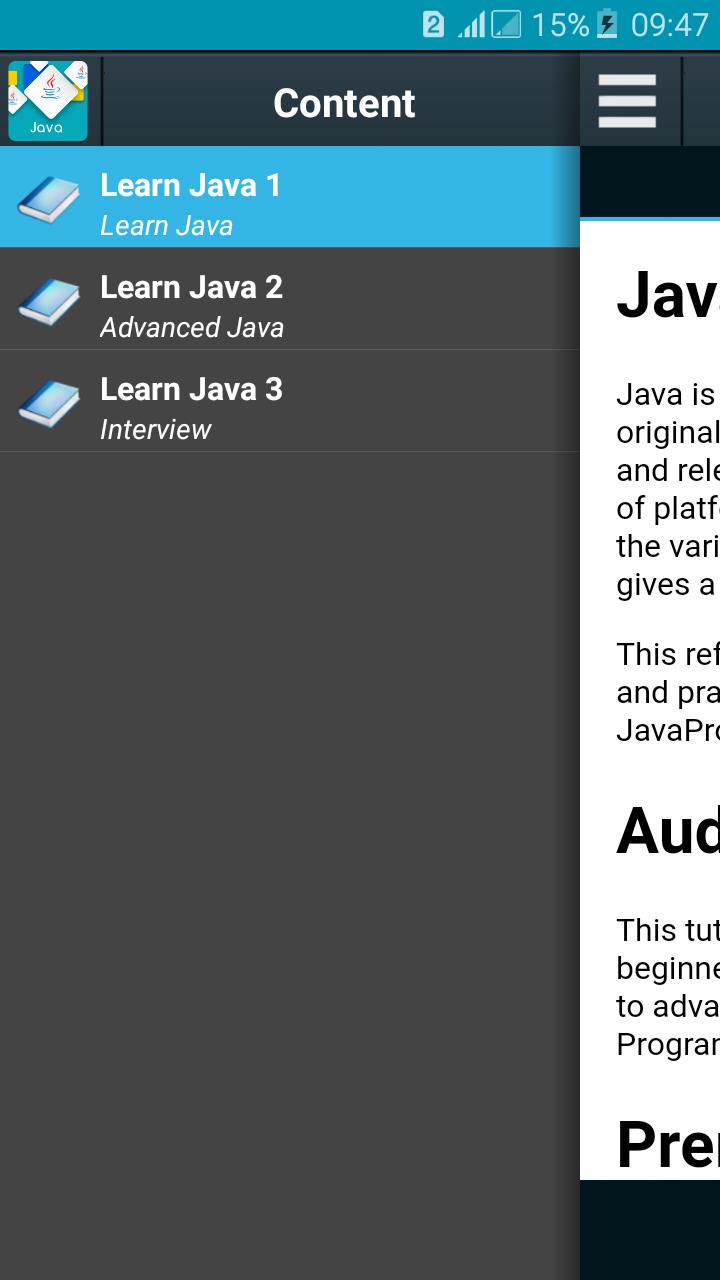
Task: Open the hamburger menu icon
Action: point(627,101)
